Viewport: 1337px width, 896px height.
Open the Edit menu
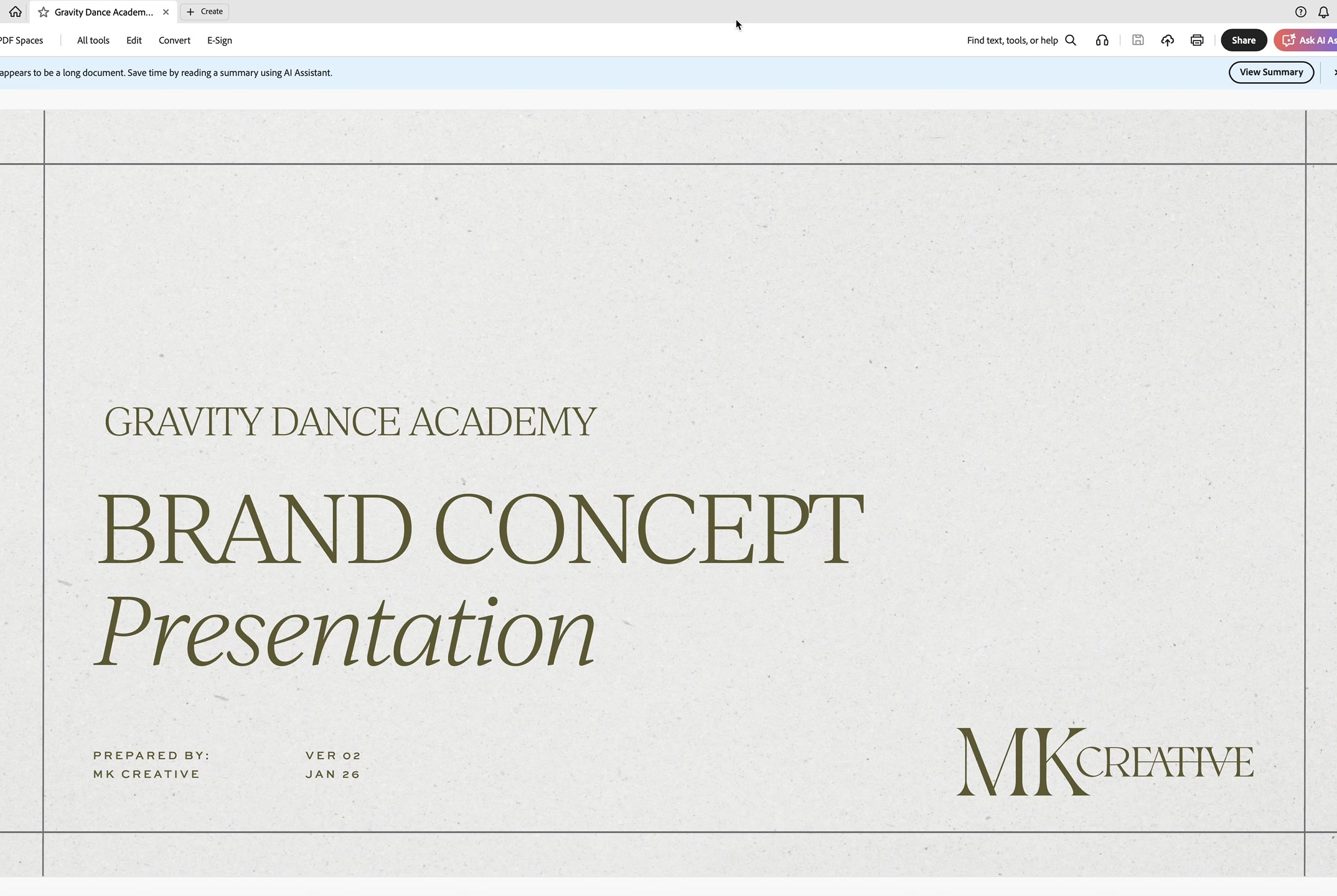pos(134,40)
